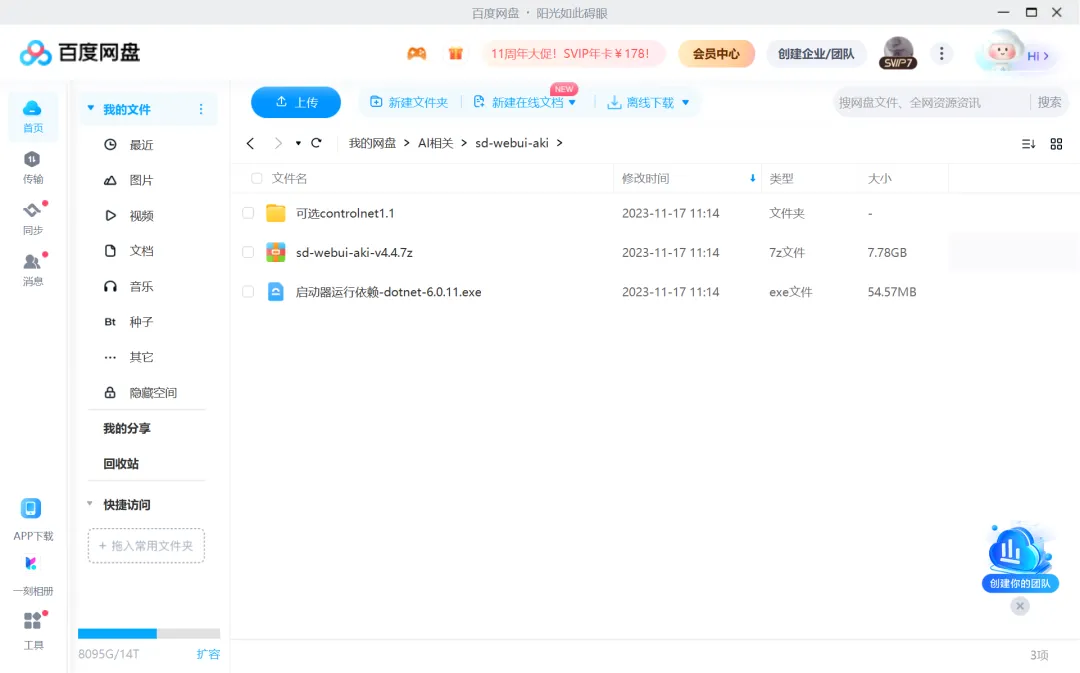1080x673 pixels.
Task: Click the gift box icon in header
Action: [455, 54]
